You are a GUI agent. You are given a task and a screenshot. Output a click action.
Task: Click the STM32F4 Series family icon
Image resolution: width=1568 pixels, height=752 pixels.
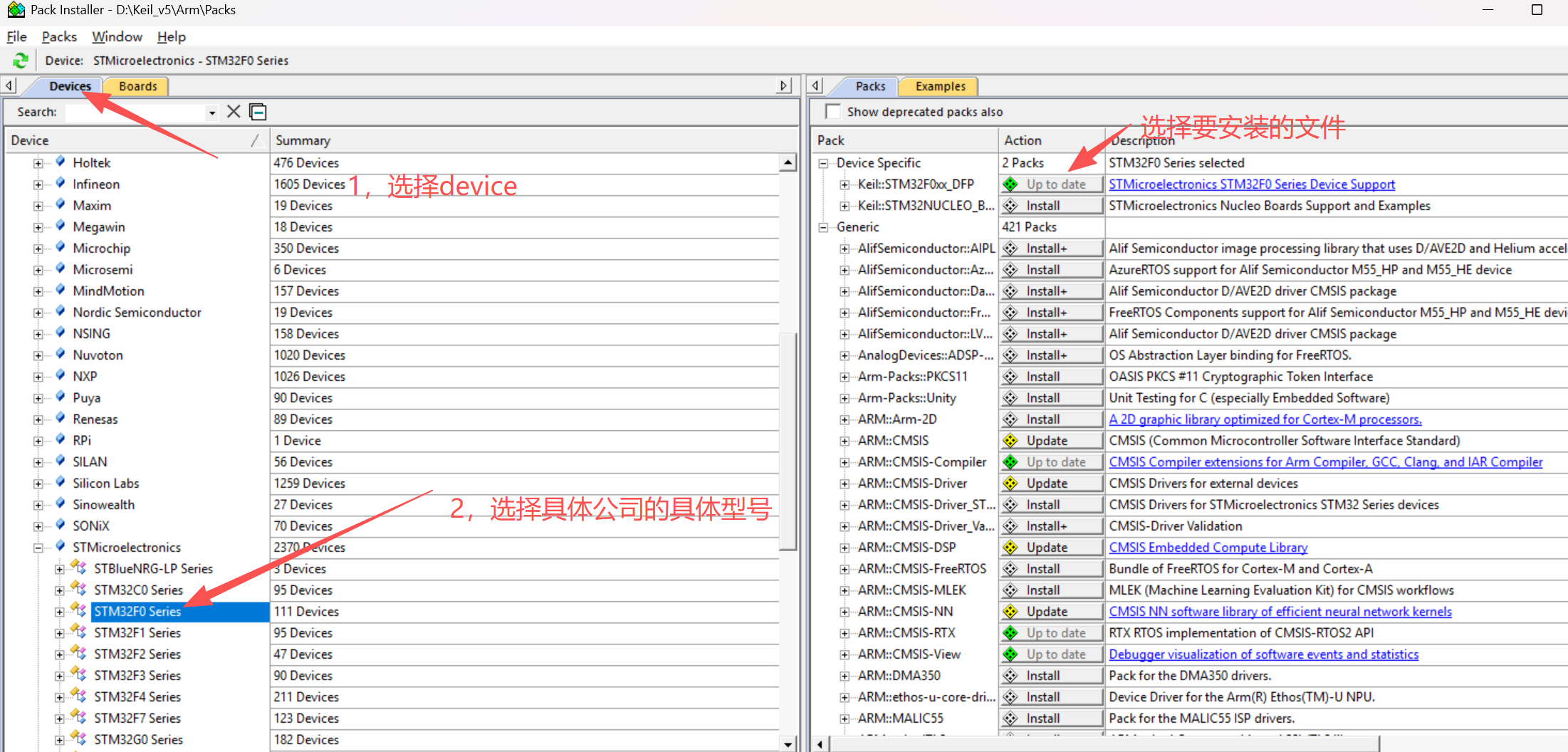coord(79,696)
